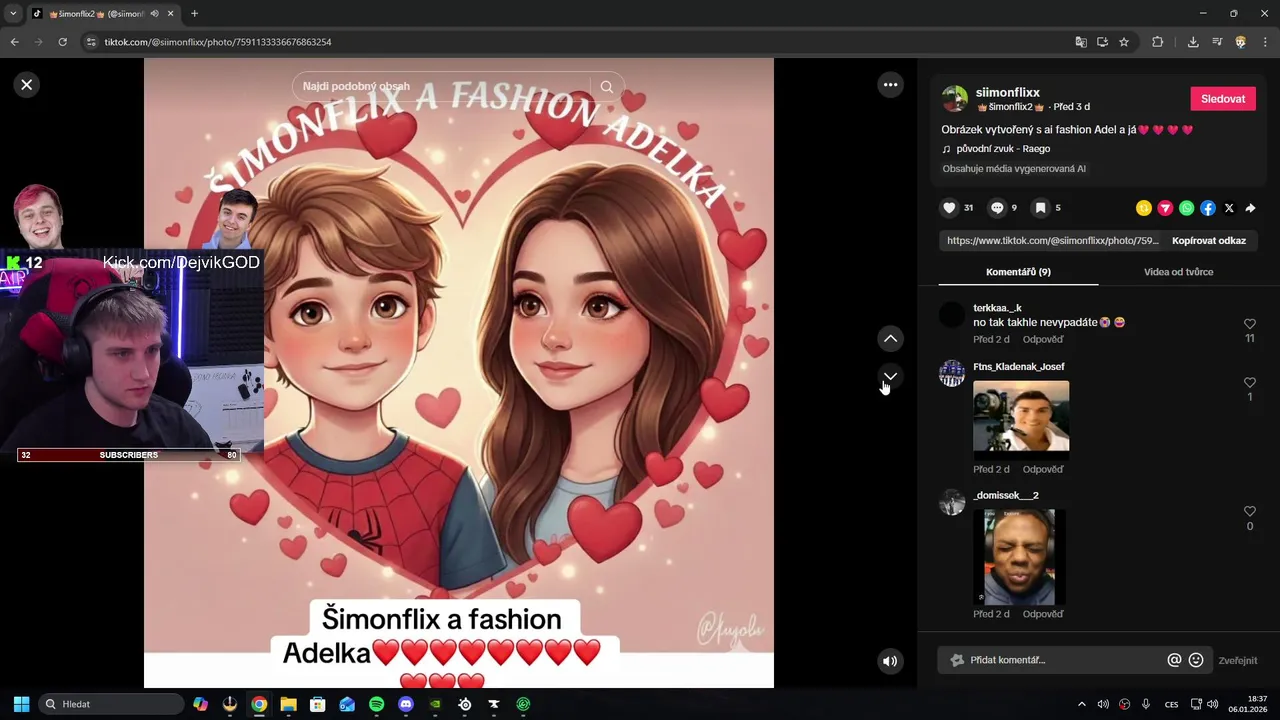Open File Explorer from taskbar
The width and height of the screenshot is (1280, 720).
(288, 704)
